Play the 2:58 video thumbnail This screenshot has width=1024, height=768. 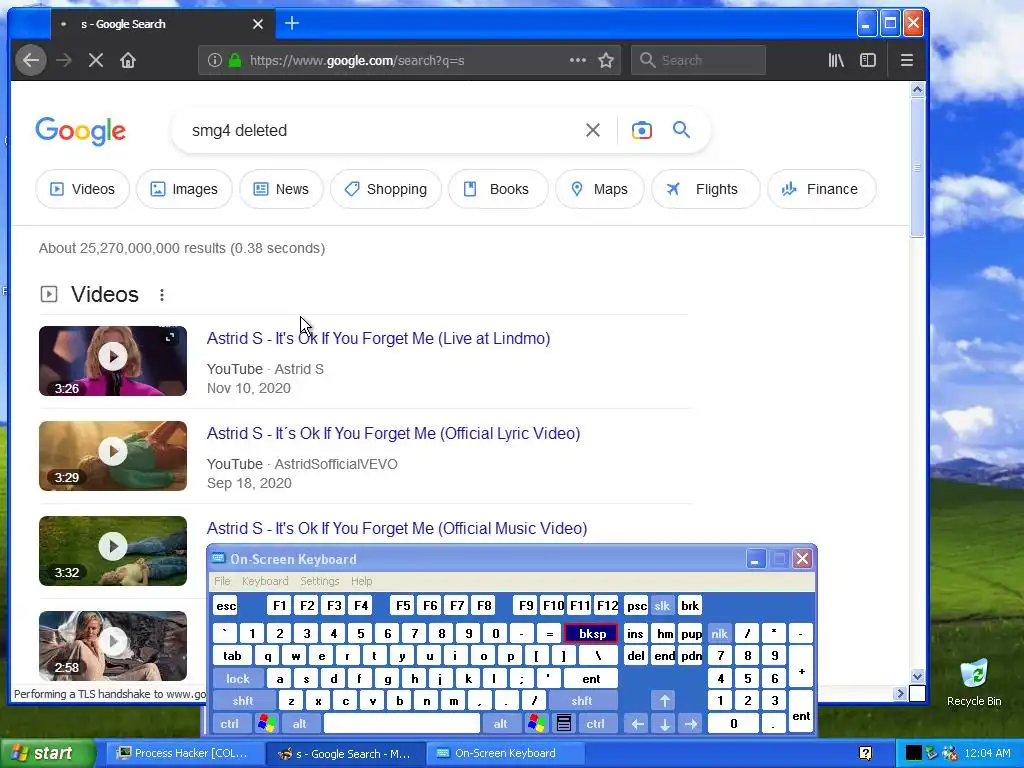113,645
